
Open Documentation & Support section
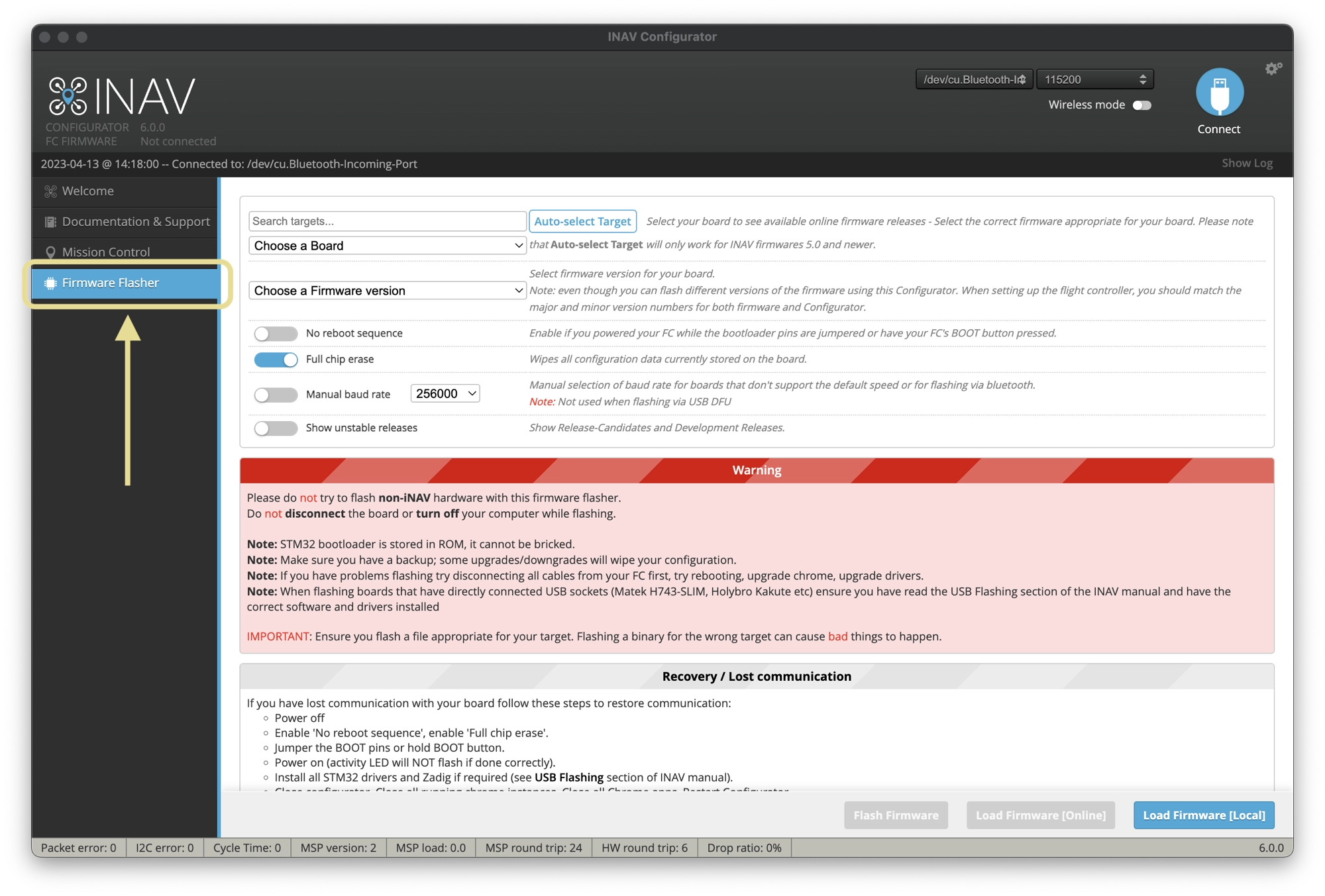(x=136, y=221)
